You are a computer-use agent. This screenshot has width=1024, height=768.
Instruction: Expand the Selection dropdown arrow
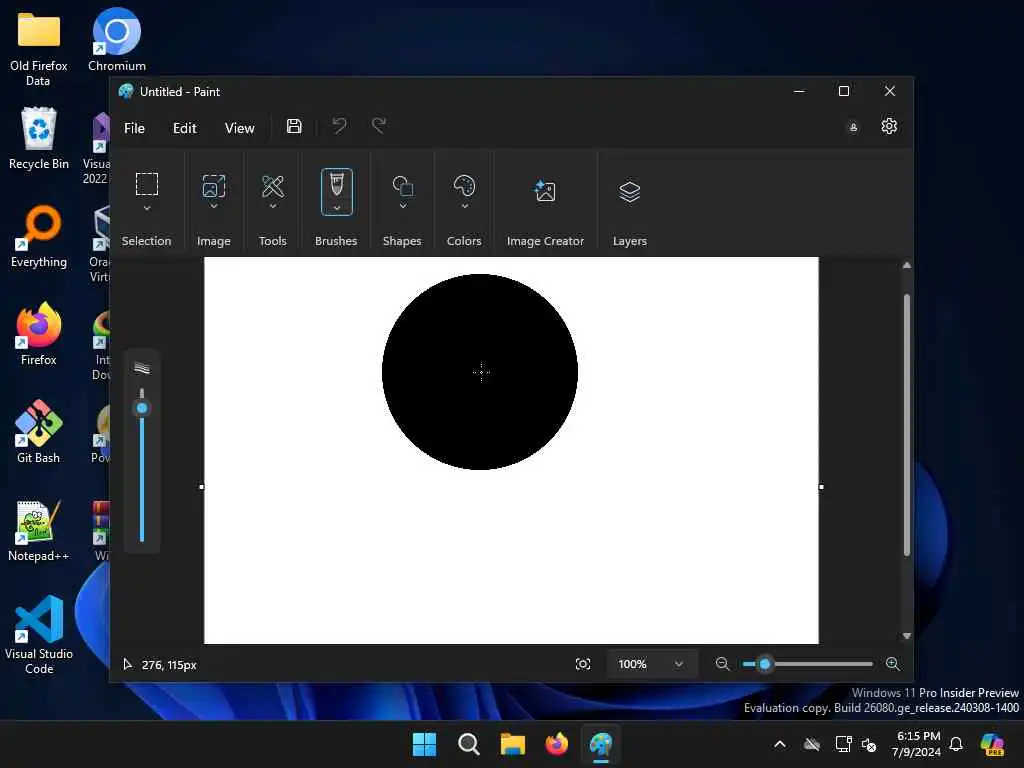coord(147,208)
